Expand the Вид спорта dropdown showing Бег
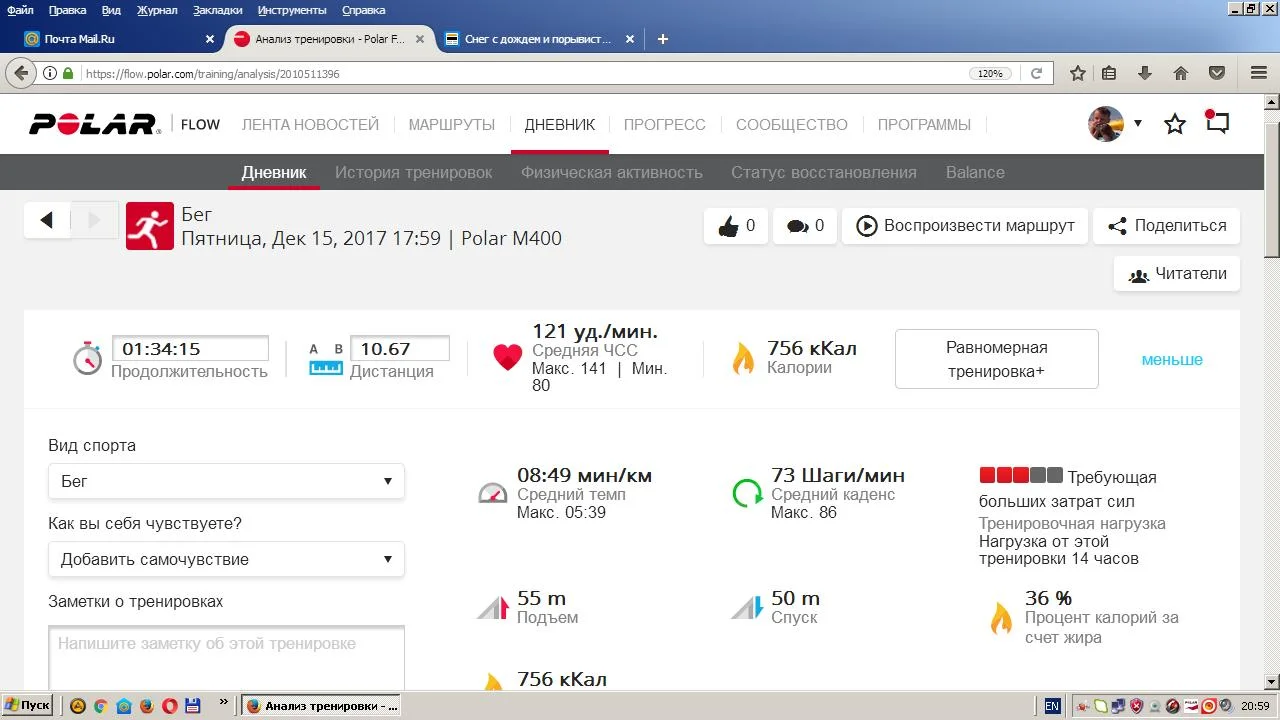The image size is (1280, 720). click(226, 481)
